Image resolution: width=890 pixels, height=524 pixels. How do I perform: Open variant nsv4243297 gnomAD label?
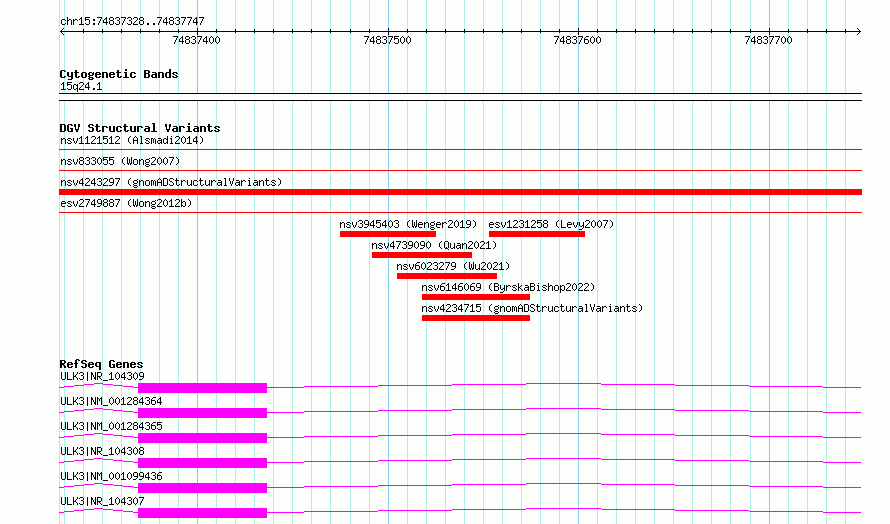171,182
